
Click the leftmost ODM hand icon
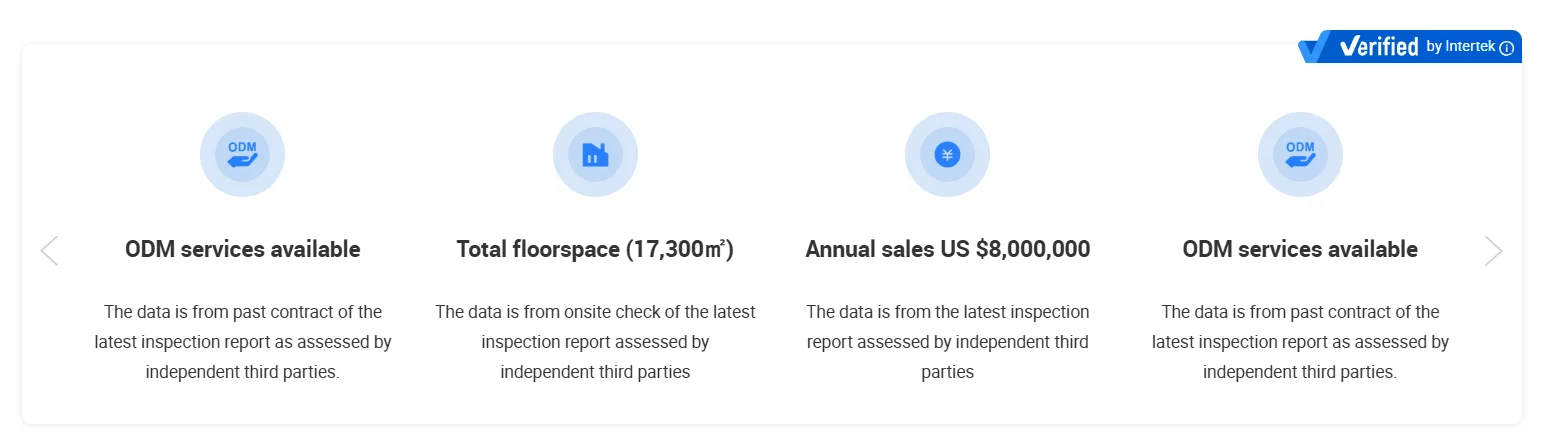pyautogui.click(x=242, y=154)
